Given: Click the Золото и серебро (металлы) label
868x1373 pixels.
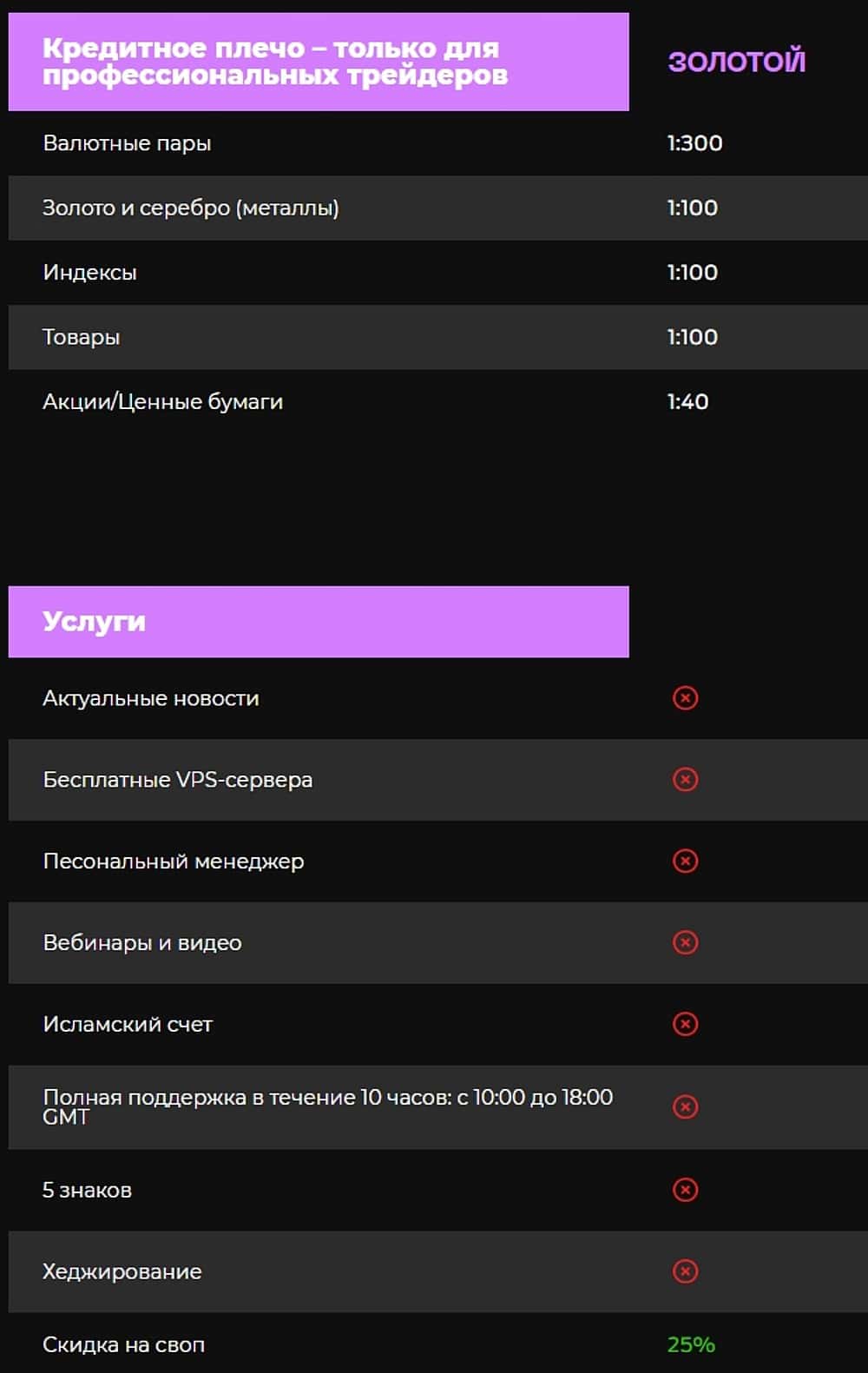Looking at the screenshot, I should click(x=190, y=208).
